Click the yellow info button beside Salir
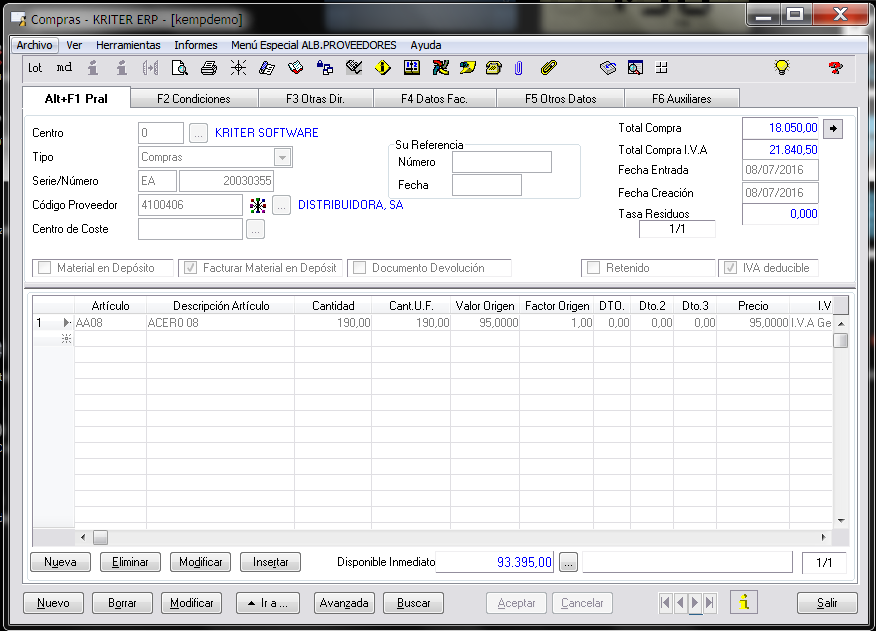The height and width of the screenshot is (631, 876). coord(744,602)
